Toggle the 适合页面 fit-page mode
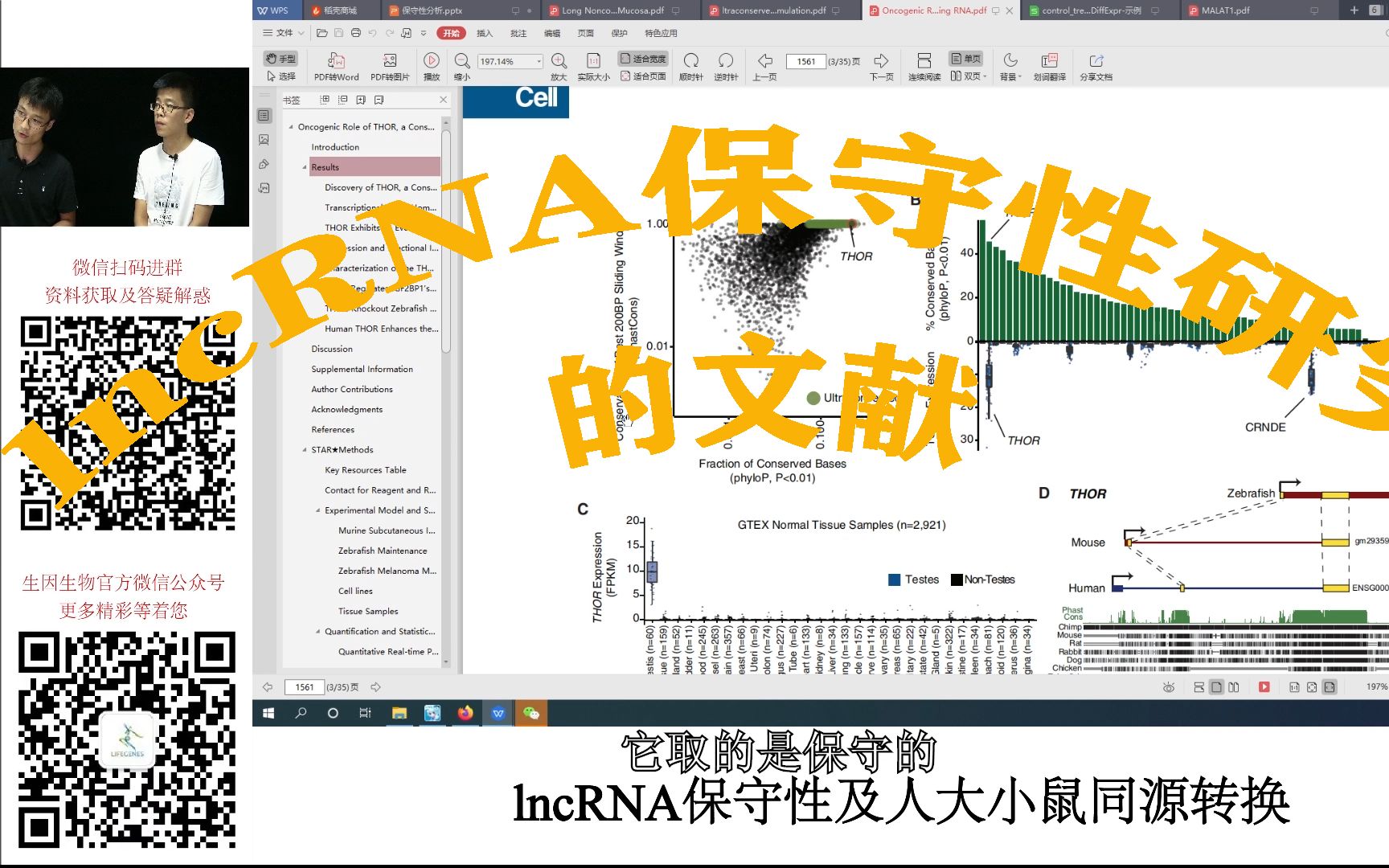This screenshot has width=1389, height=868. 643,76
